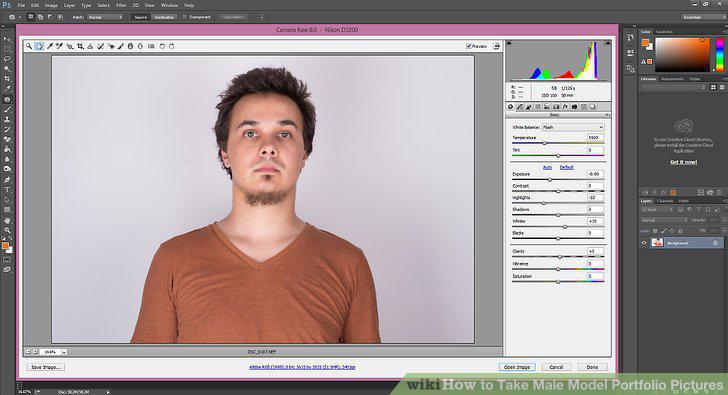The image size is (728, 395).
Task: Toggle the Preview checkbox
Action: (x=468, y=46)
